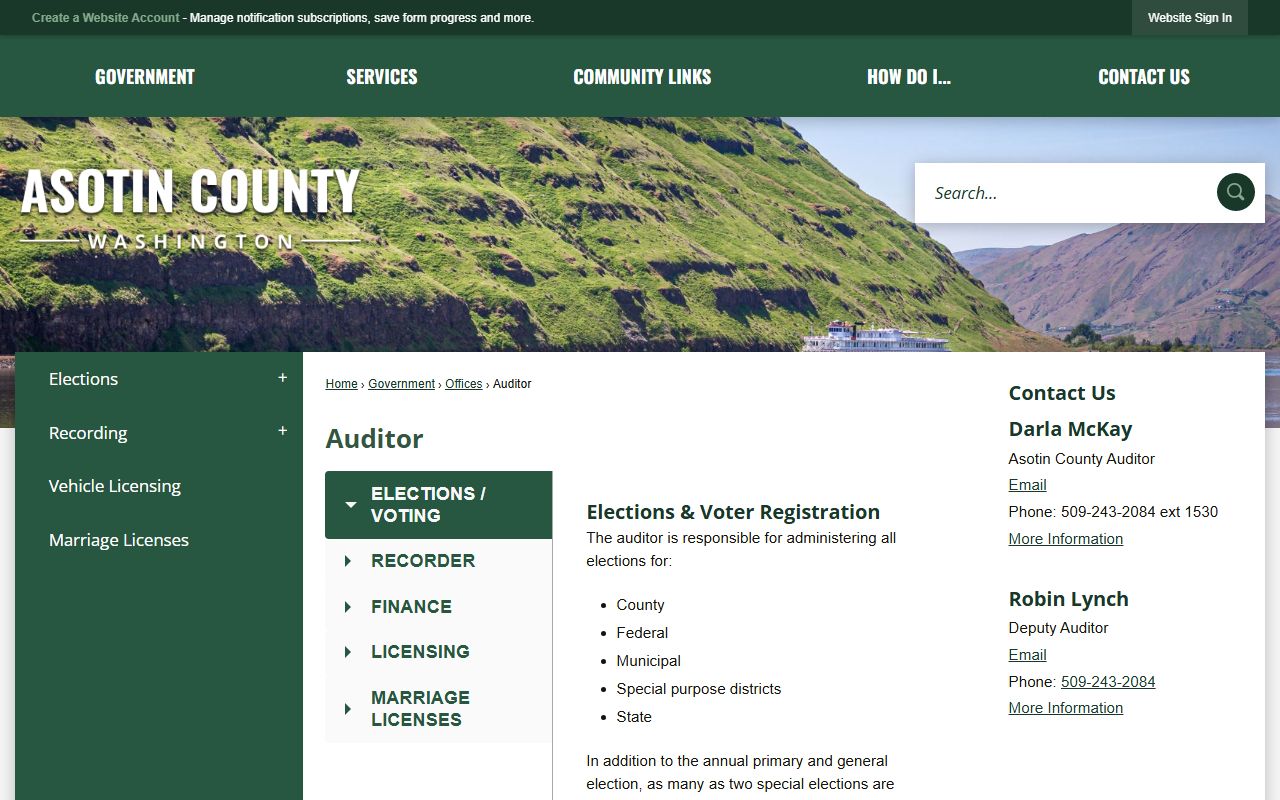
Task: Email Robin Lynch link
Action: (1027, 655)
